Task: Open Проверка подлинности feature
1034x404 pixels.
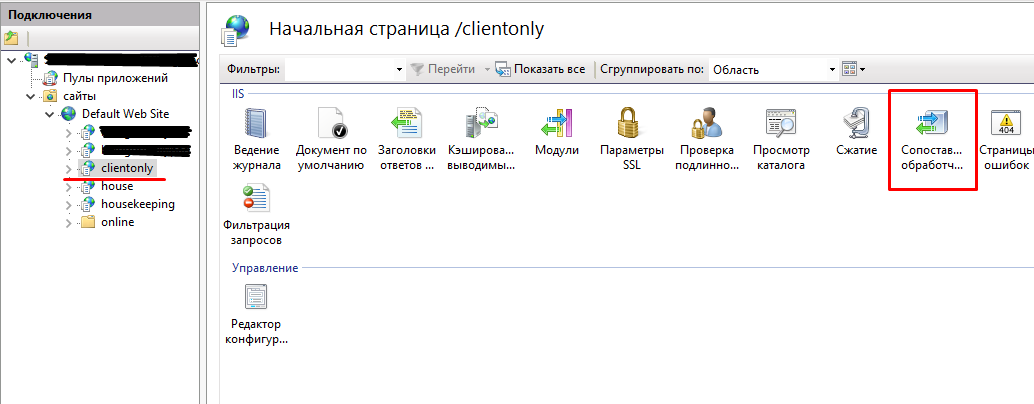Action: 706,139
